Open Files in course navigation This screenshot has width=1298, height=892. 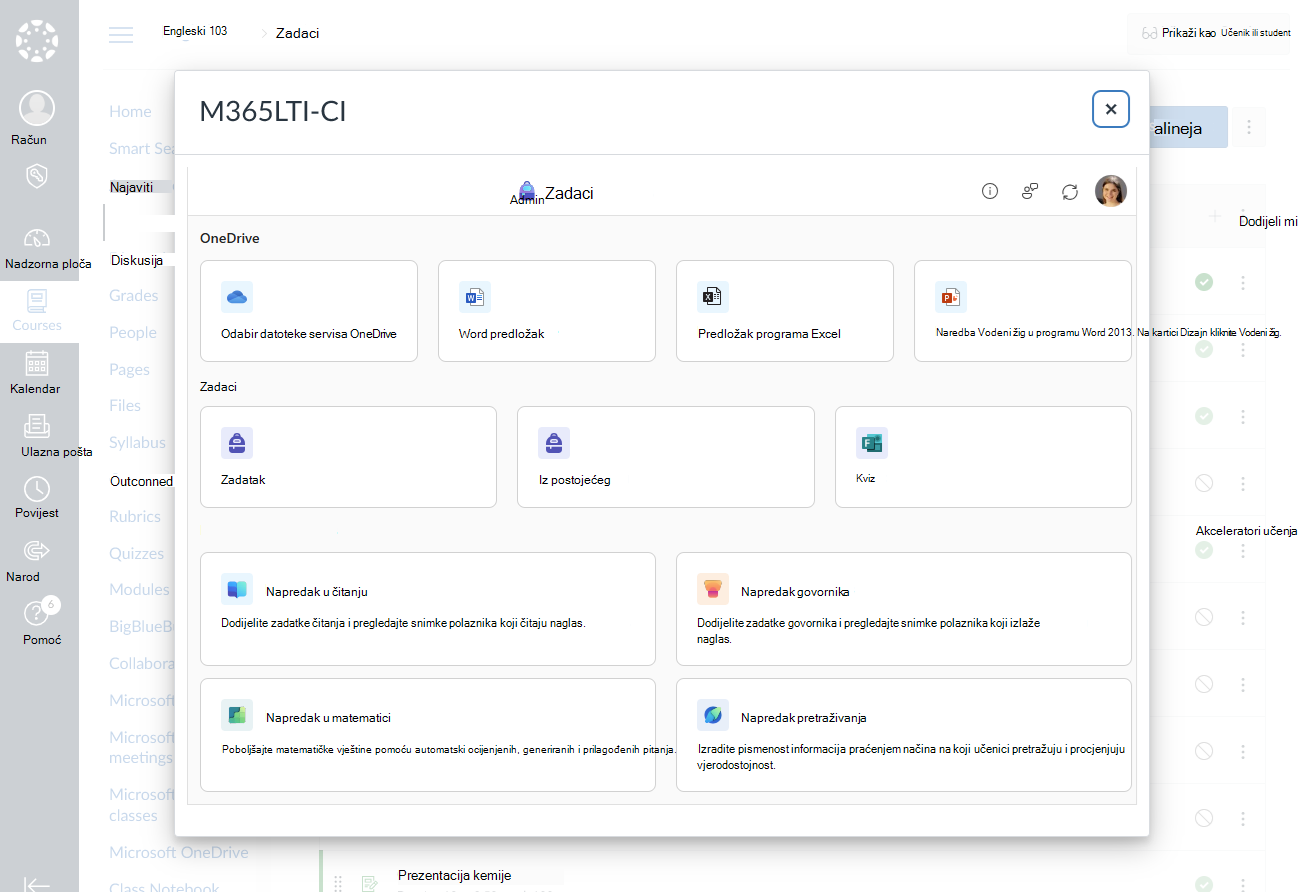click(x=125, y=406)
